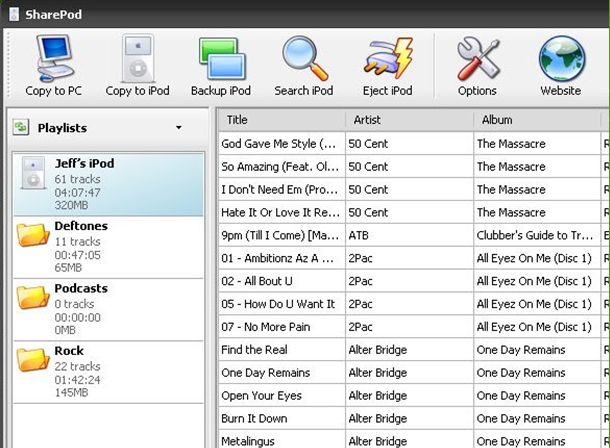Select the Podcasts playlist name

(81, 288)
